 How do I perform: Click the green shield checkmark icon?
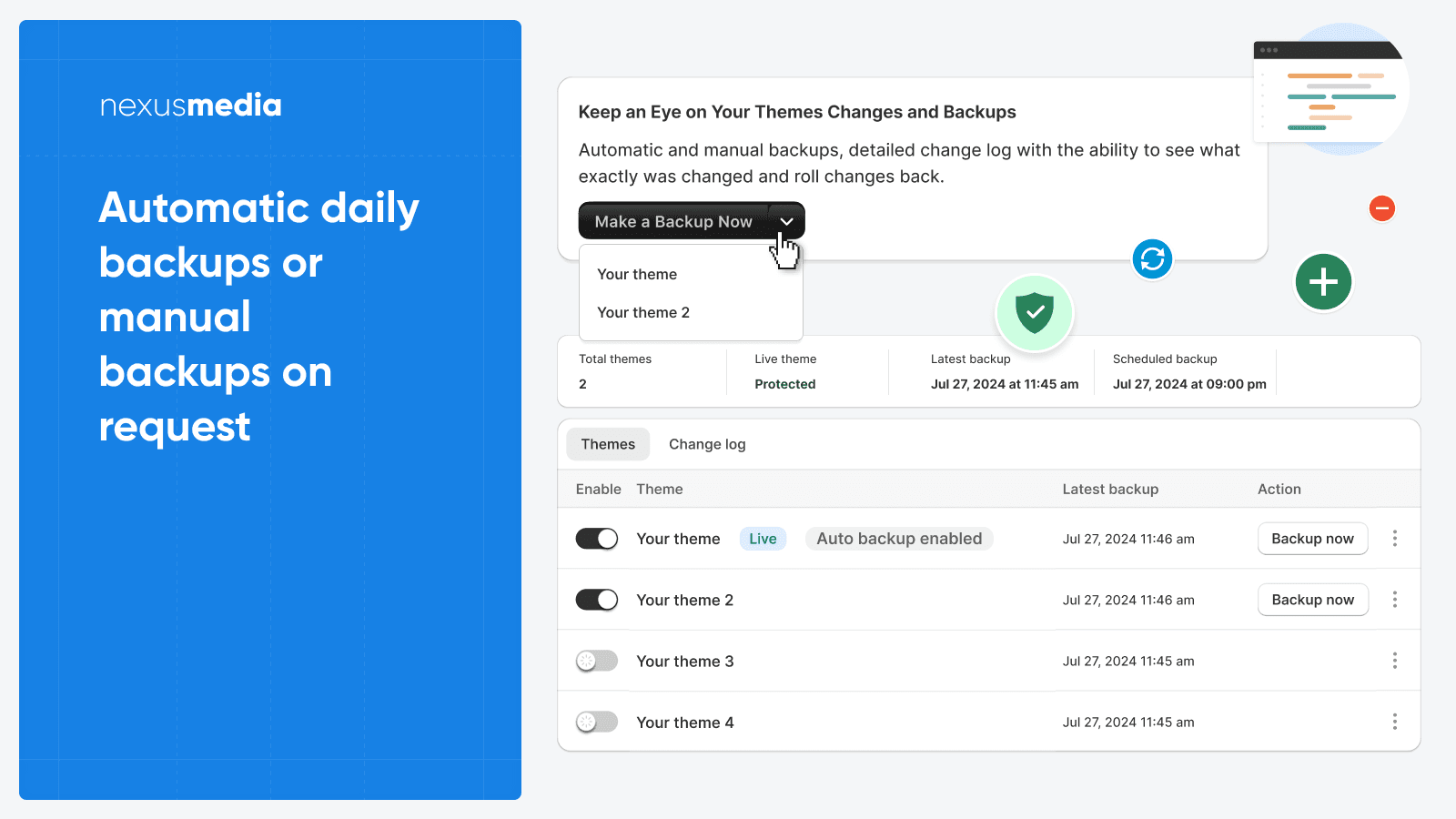click(1035, 313)
